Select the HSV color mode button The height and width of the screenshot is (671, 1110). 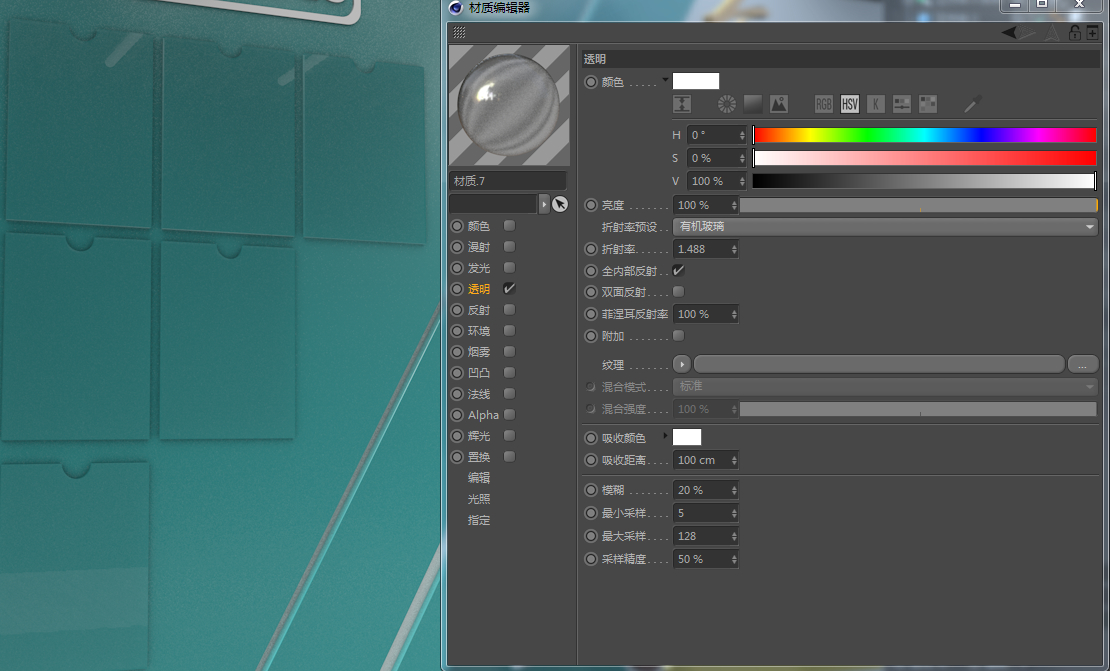[849, 104]
